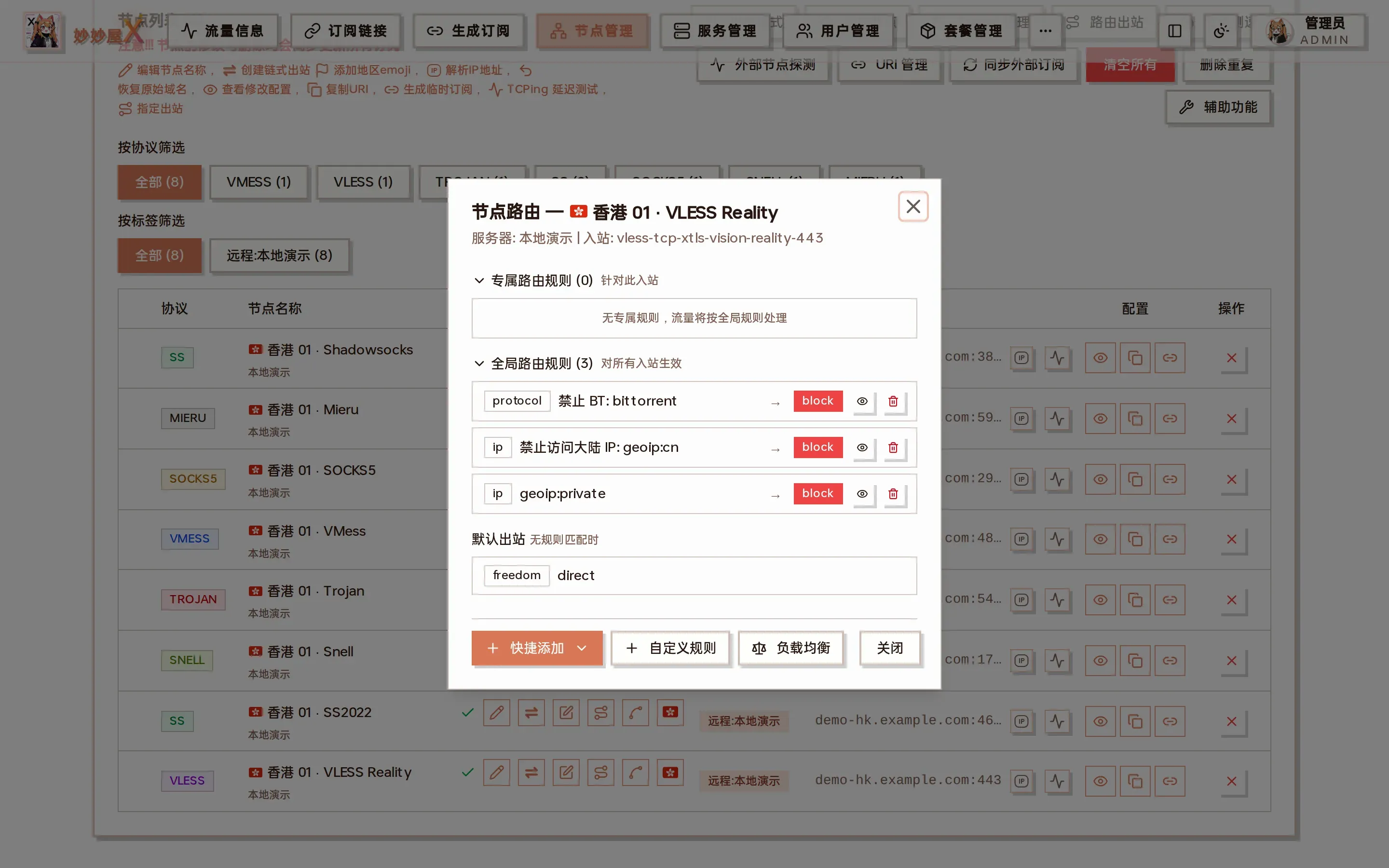This screenshot has width=1389, height=868.
Task: Delete the SS2022 node
Action: (1232, 721)
